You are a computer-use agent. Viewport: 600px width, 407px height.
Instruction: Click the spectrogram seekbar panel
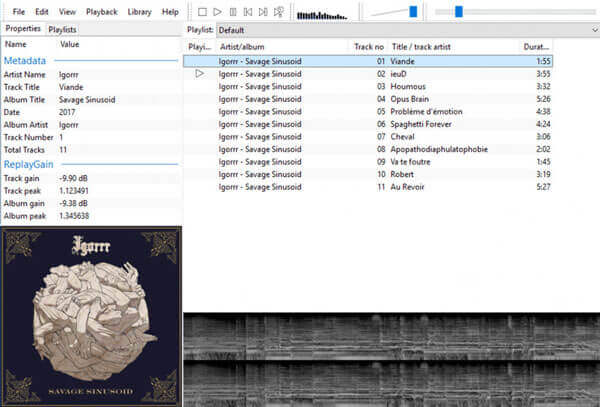tap(391, 360)
